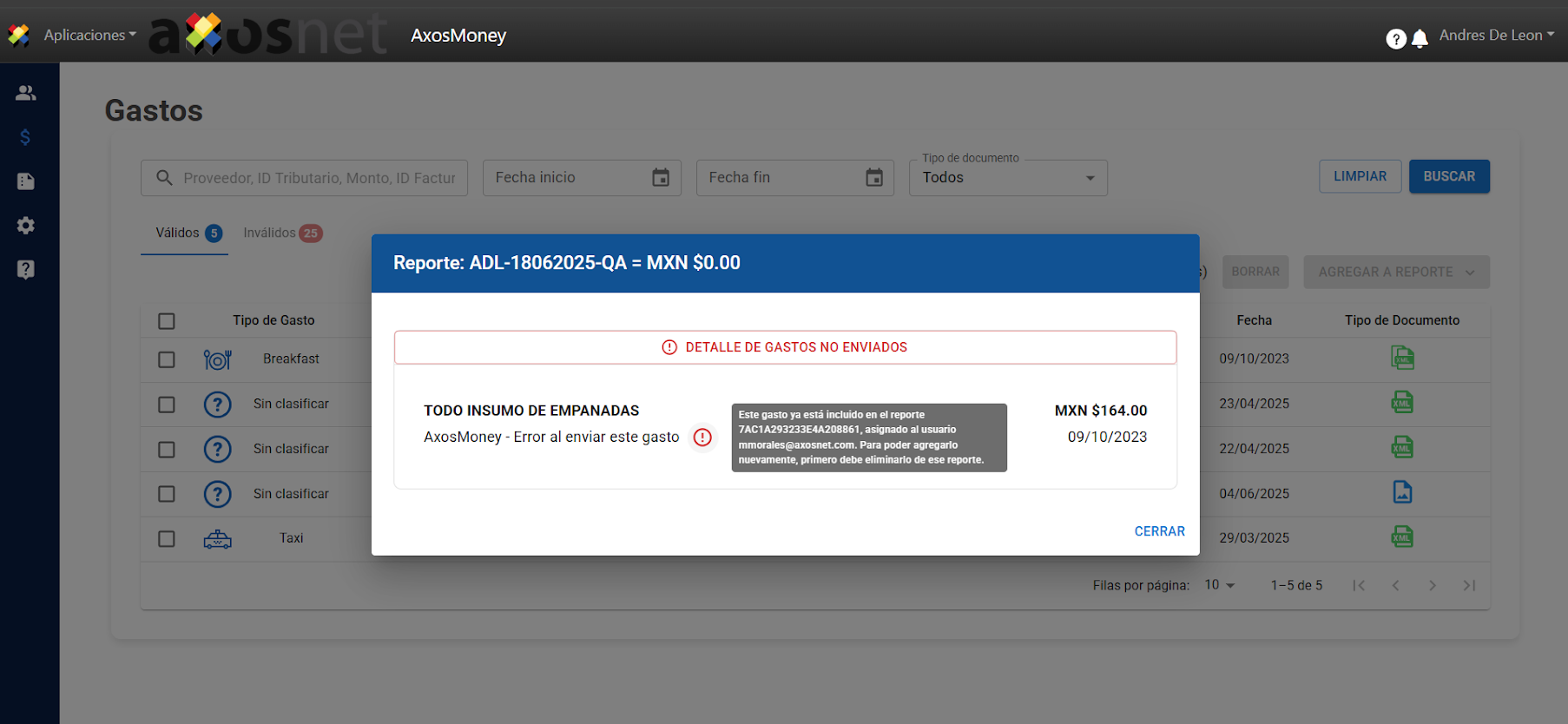Click the BUSCAR button
This screenshot has height=724, width=1568.
(x=1448, y=176)
